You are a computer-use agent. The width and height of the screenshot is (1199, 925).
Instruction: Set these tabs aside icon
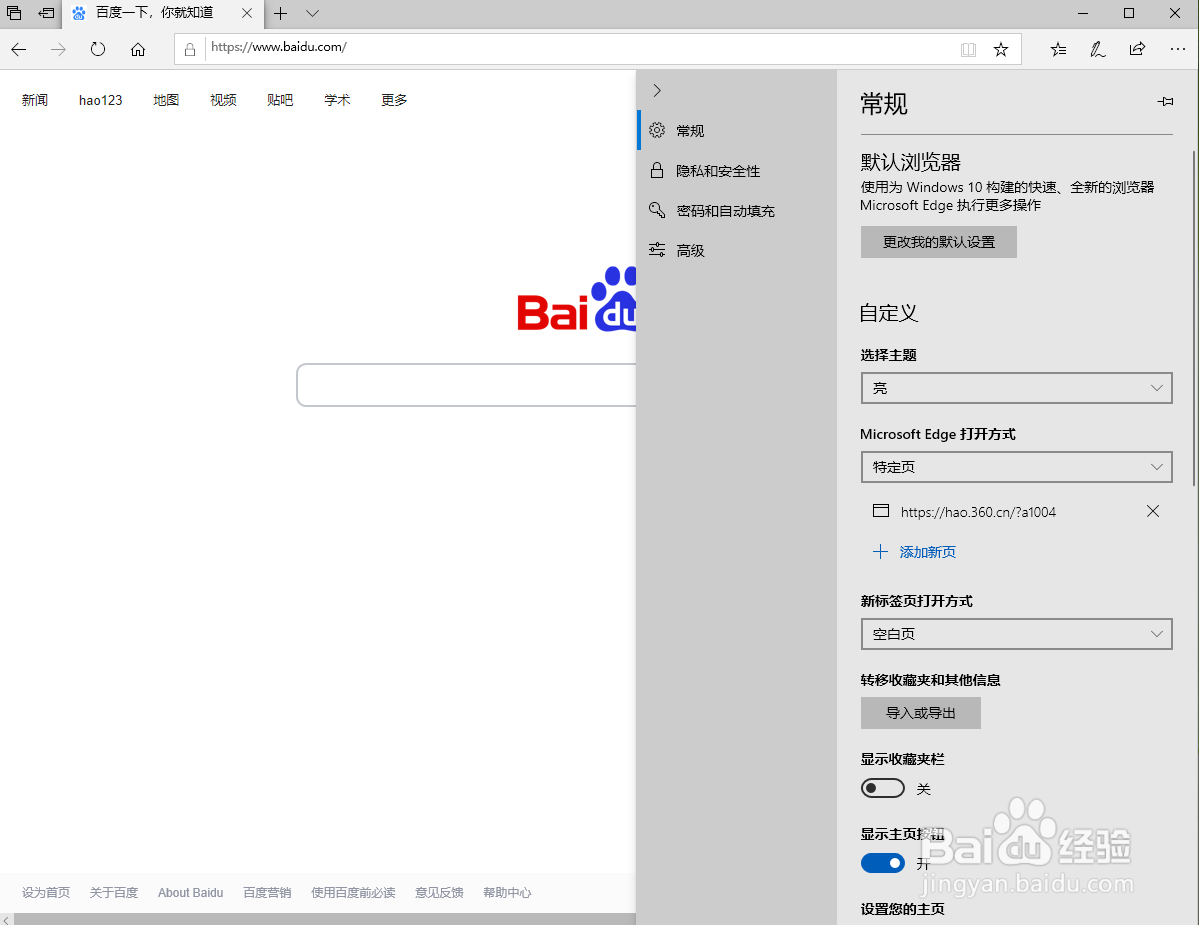click(x=47, y=13)
